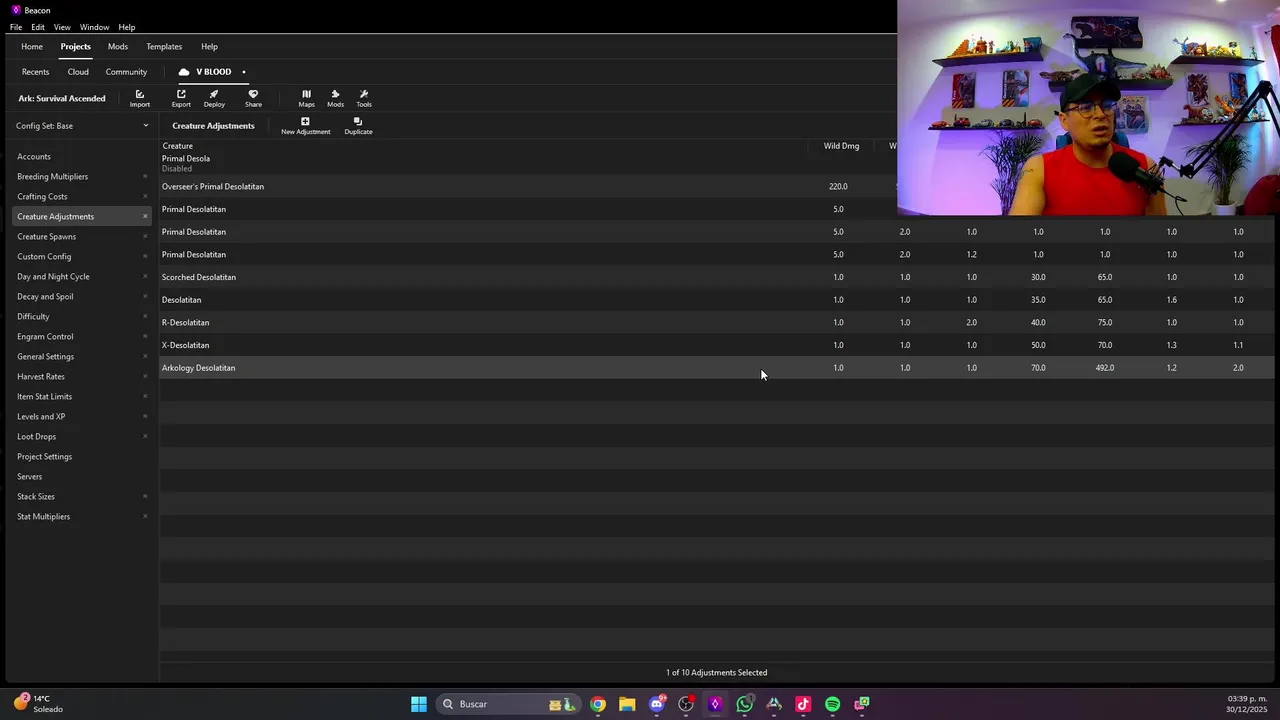
Task: Click the Import toolbar icon
Action: point(140,98)
